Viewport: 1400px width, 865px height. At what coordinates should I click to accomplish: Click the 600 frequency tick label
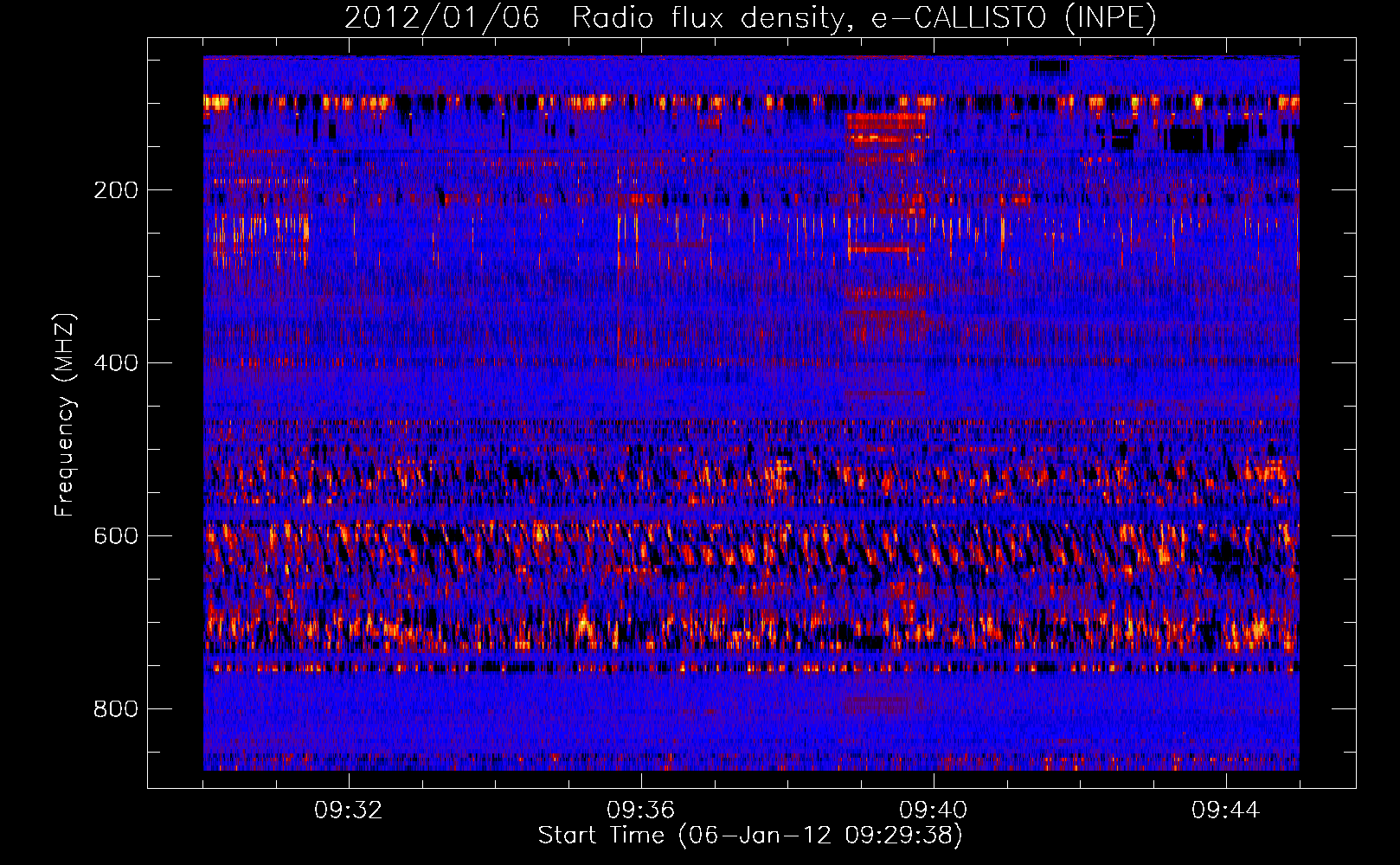pos(116,535)
